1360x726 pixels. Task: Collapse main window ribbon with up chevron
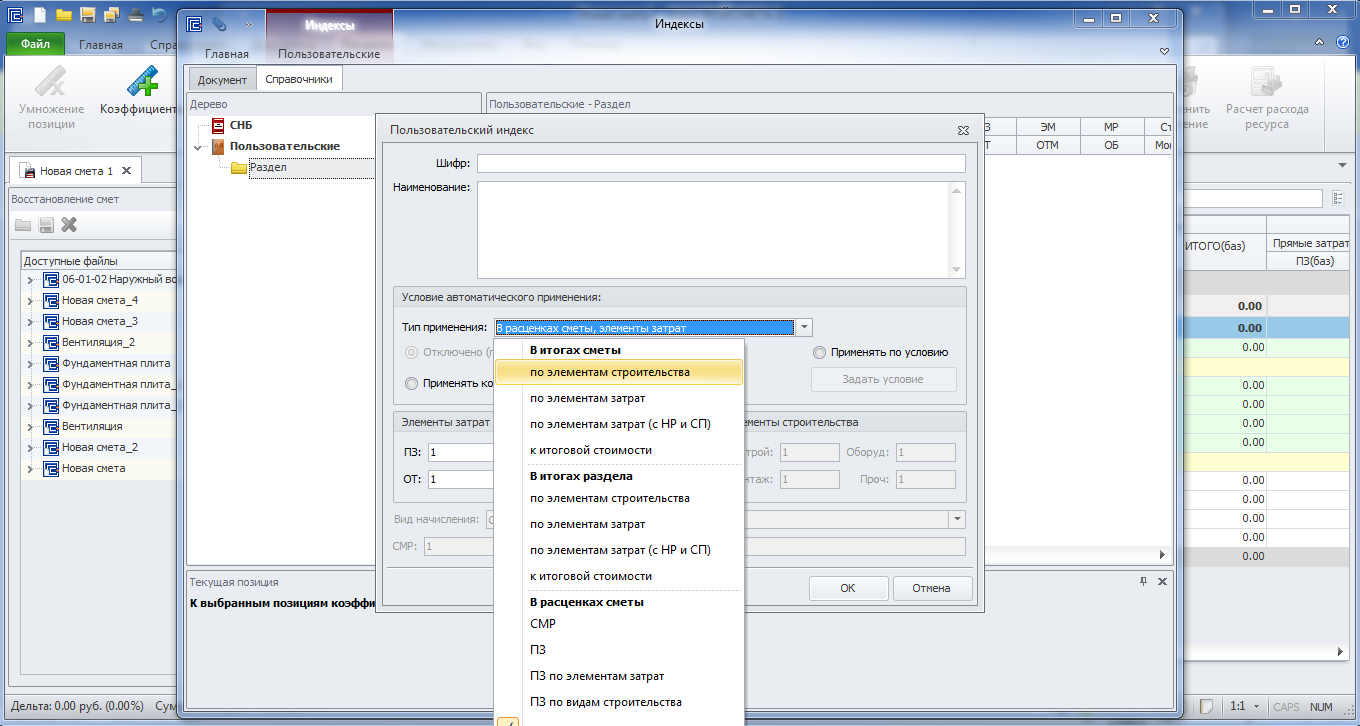tap(1321, 43)
